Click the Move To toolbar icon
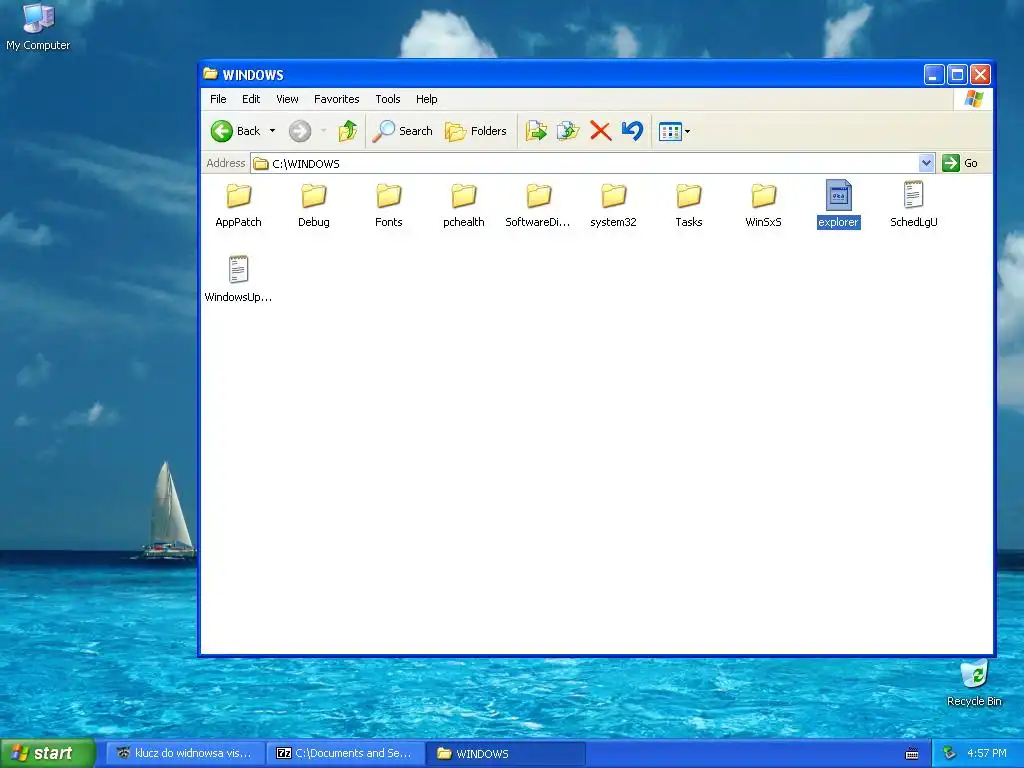 536,131
